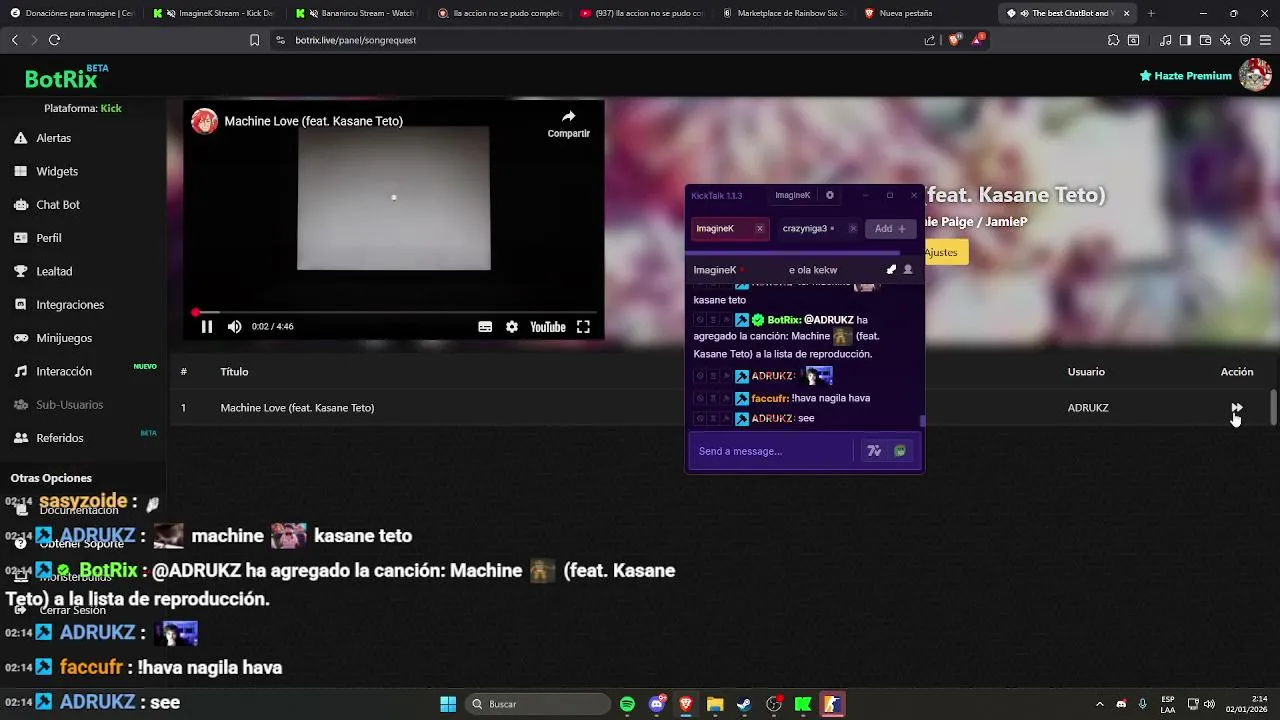Bookmark this page
Viewport: 1280px width, 720px height.
pos(254,40)
